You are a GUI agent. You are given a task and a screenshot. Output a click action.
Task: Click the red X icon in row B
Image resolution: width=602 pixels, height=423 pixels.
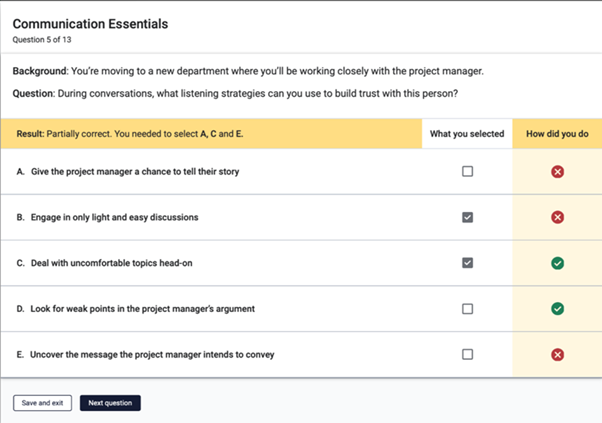pyautogui.click(x=557, y=217)
